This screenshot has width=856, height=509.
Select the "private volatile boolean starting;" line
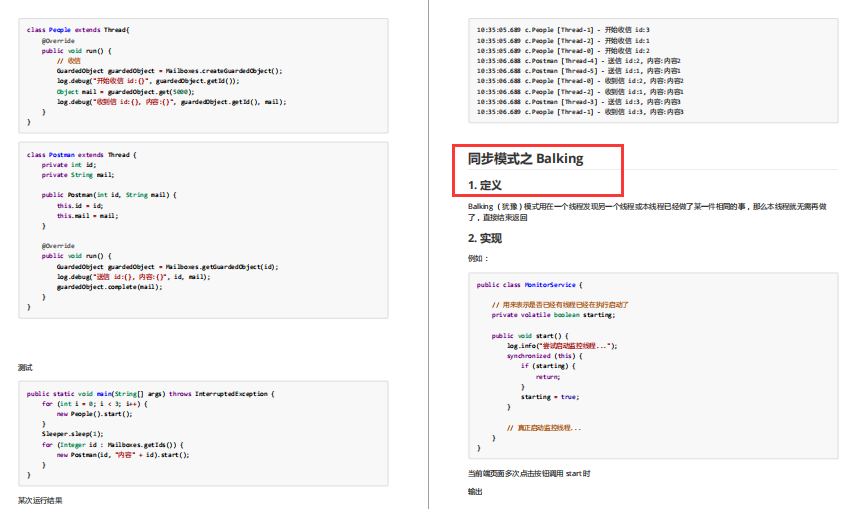(x=554, y=315)
